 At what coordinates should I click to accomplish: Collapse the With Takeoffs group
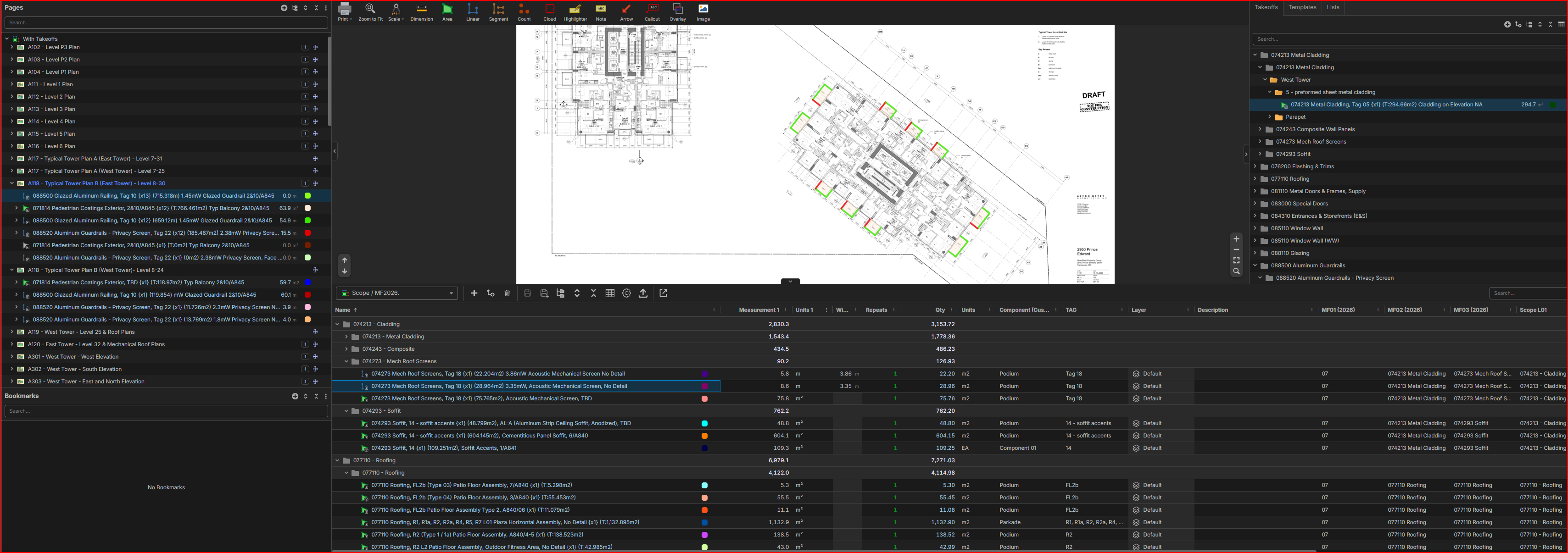pyautogui.click(x=7, y=39)
